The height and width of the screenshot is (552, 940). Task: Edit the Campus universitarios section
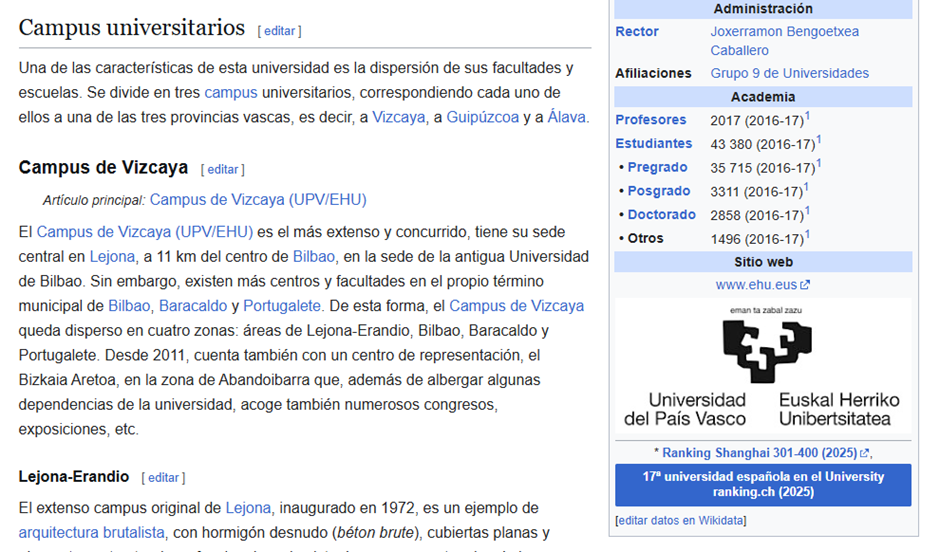click(279, 31)
